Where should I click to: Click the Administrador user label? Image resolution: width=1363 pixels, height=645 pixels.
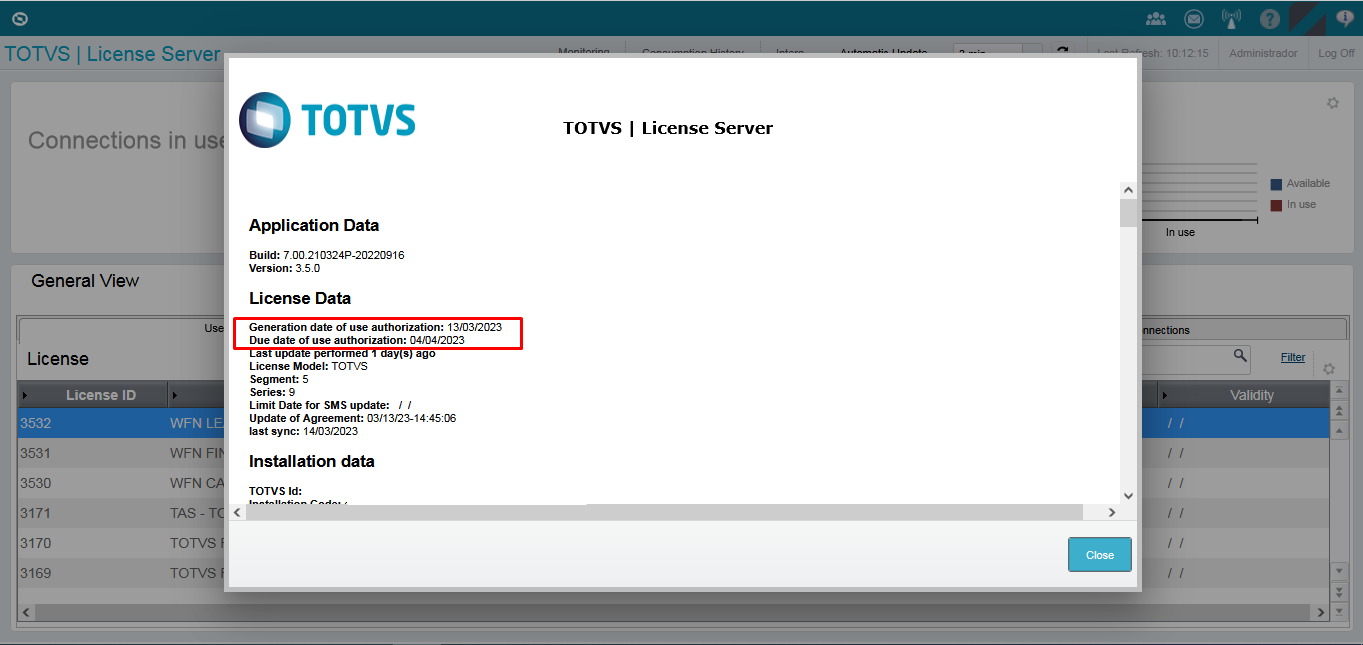(1263, 53)
